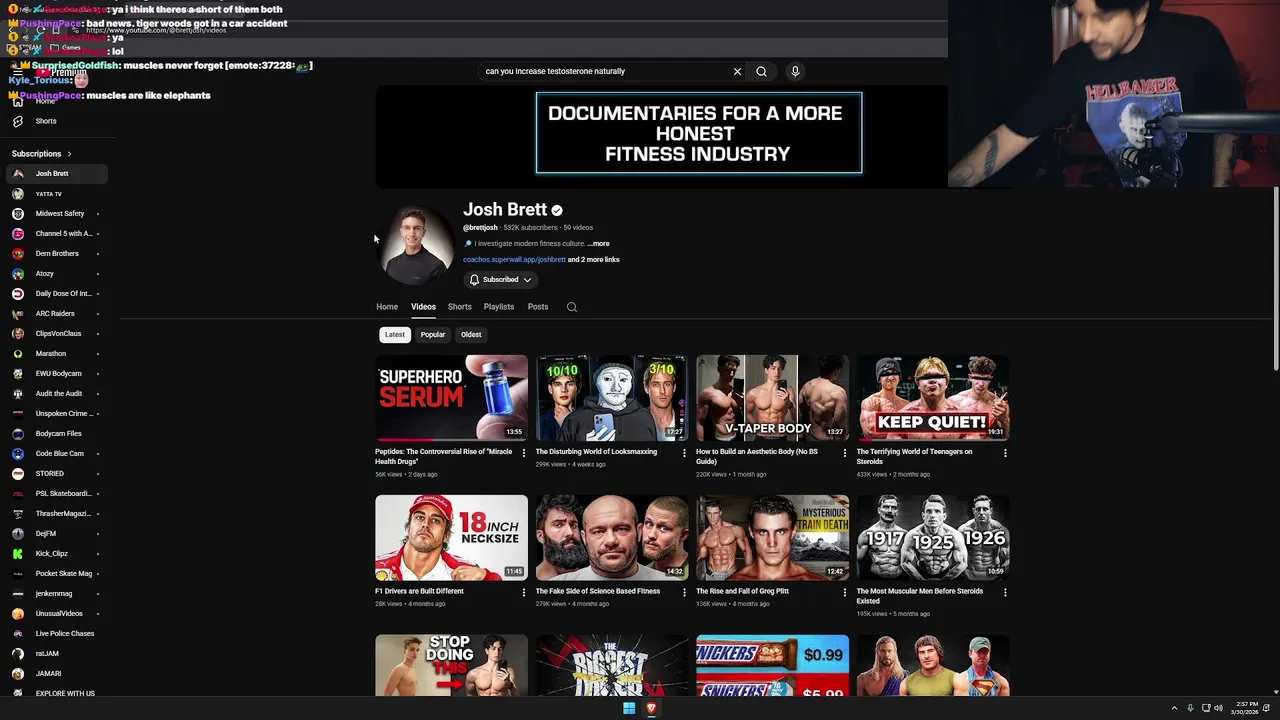Screen dimensions: 1280x720
Task: Switch to channel Playlists tab
Action: point(499,307)
